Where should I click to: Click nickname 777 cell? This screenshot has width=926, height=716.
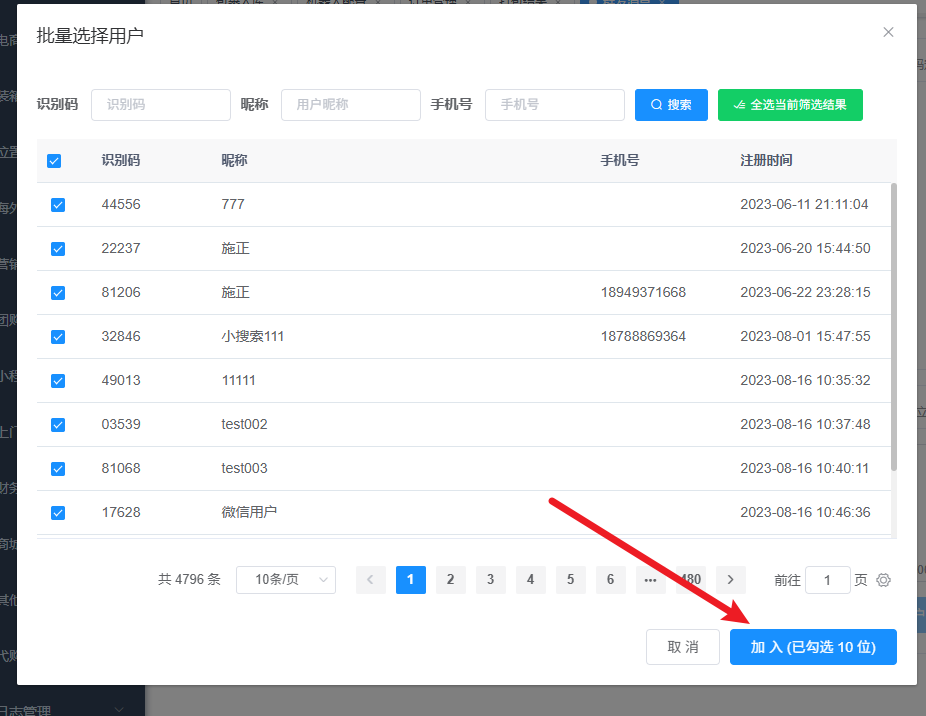(x=233, y=204)
